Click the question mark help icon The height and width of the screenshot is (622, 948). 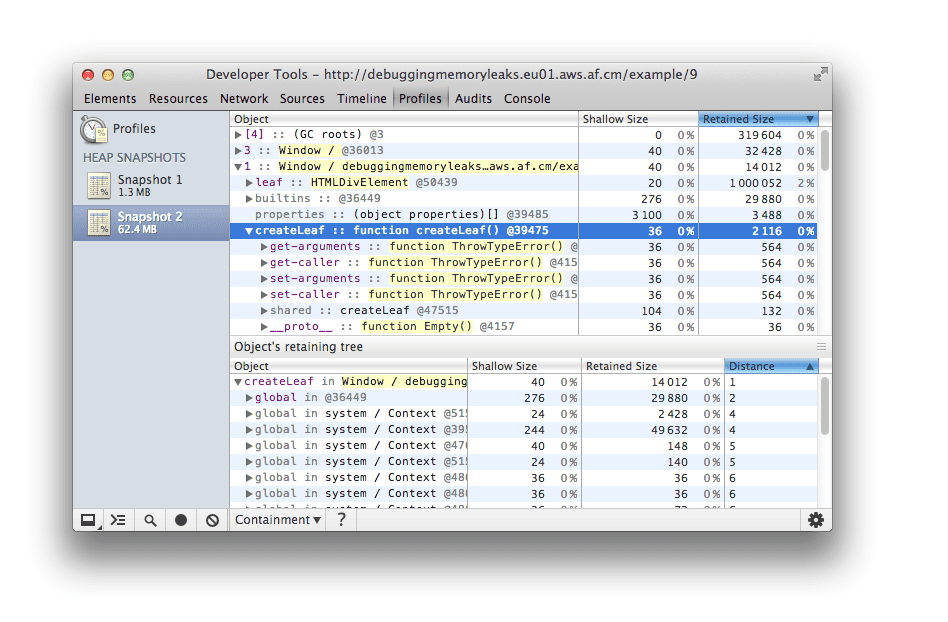click(x=341, y=520)
